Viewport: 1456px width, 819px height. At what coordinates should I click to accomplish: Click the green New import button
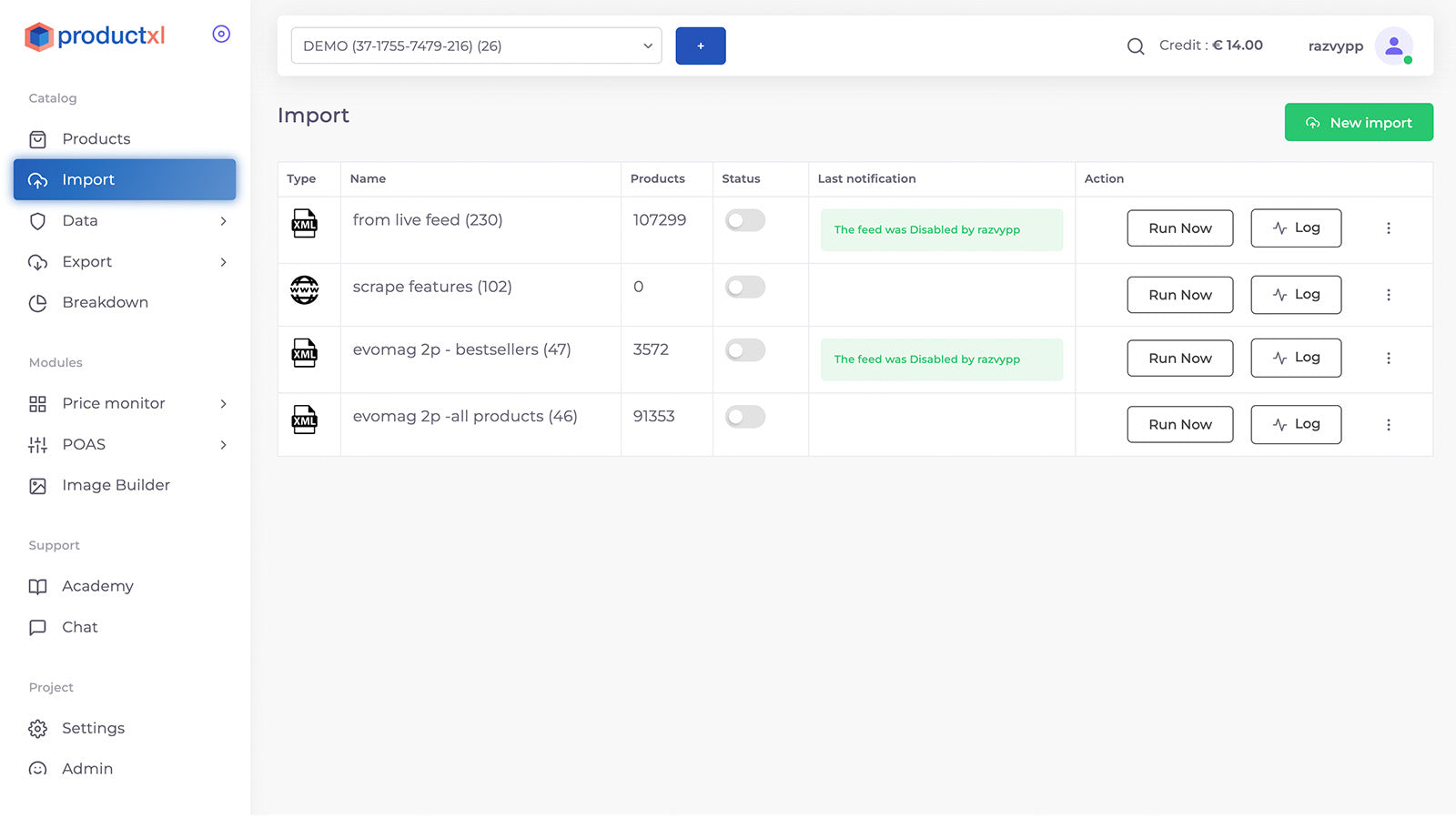point(1359,122)
